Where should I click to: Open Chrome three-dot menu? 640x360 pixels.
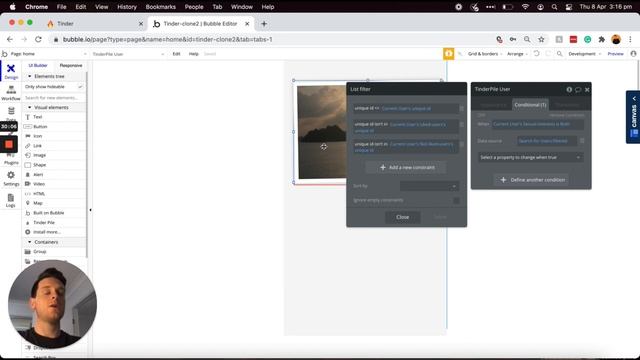coord(630,39)
